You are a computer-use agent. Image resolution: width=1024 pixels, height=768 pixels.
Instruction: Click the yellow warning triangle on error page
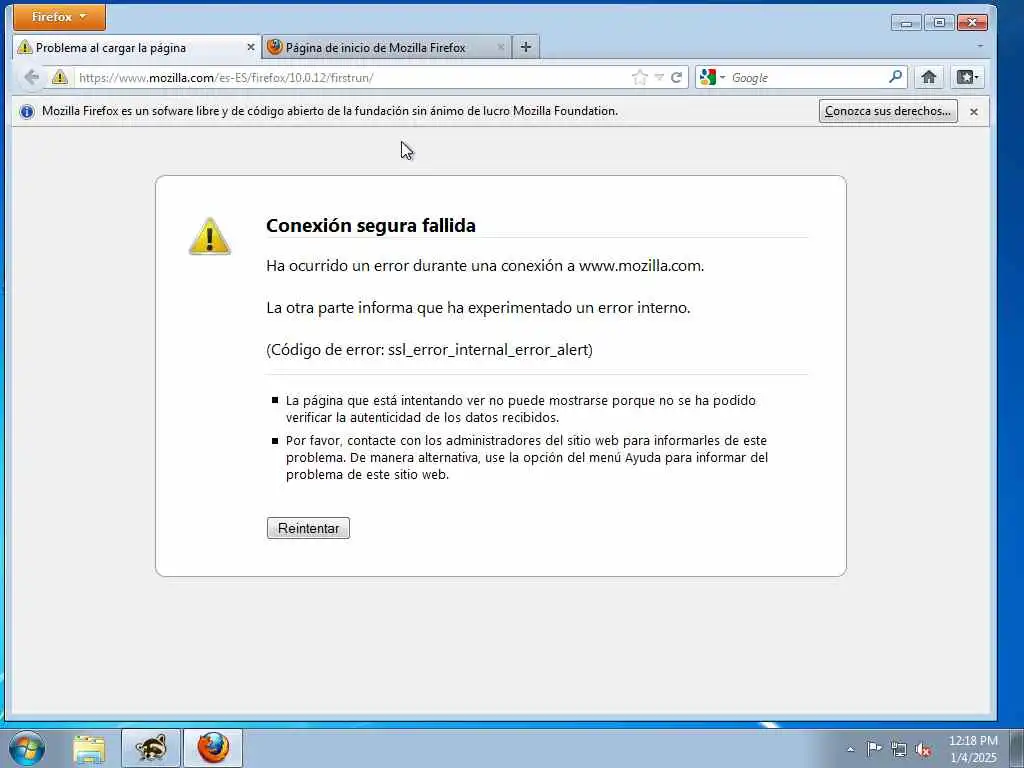coord(210,236)
